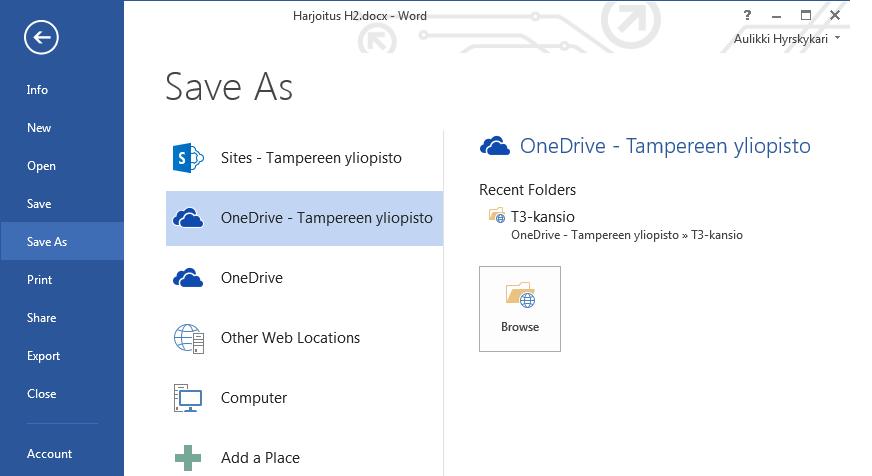Click the T3-kansio folder icon
The width and height of the screenshot is (872, 476).
497,215
